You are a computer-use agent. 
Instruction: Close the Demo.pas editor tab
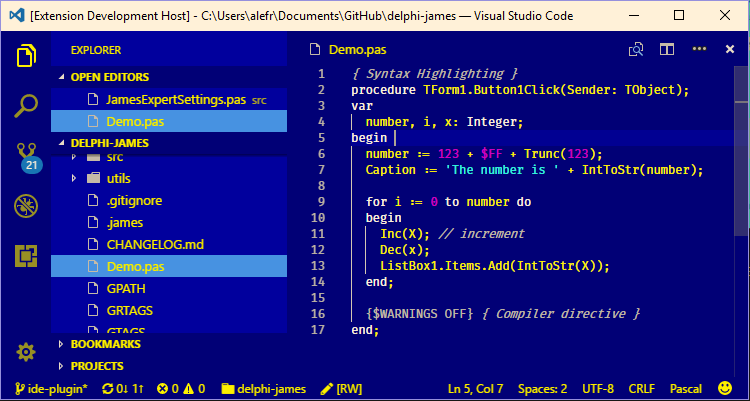[730, 49]
